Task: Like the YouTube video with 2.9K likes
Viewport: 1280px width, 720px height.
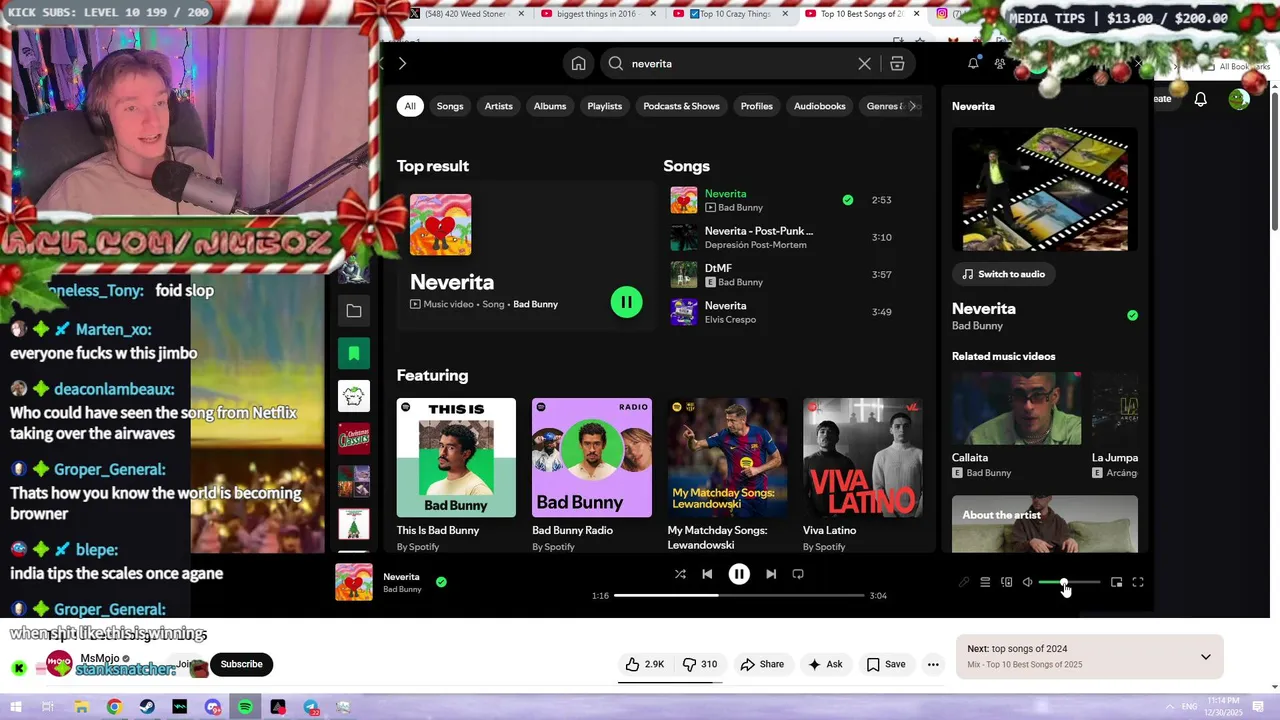Action: coord(645,664)
